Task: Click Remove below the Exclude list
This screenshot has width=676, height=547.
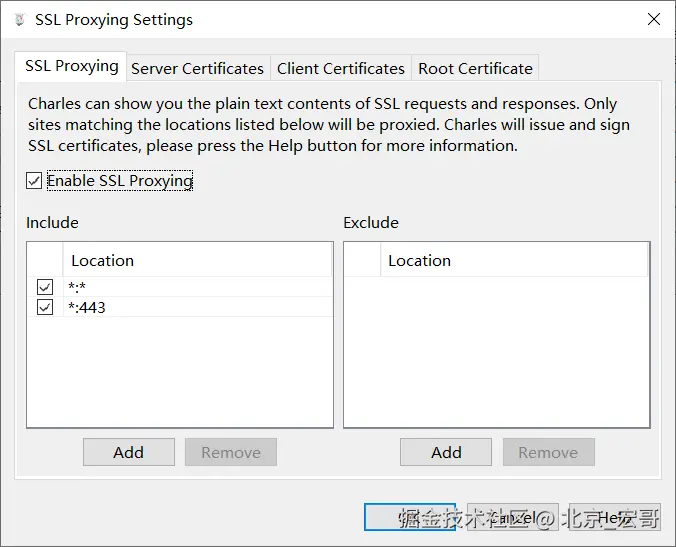Action: 548,452
